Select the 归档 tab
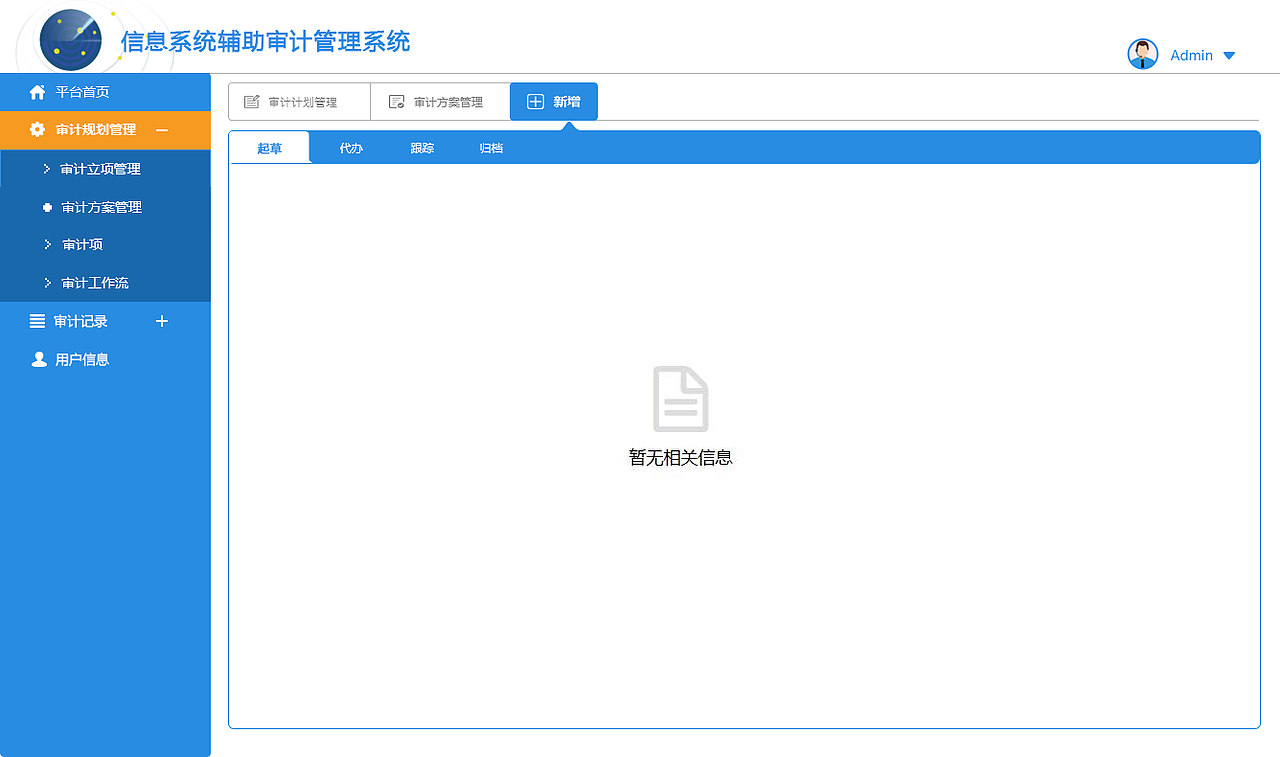This screenshot has height=757, width=1280. tap(489, 147)
